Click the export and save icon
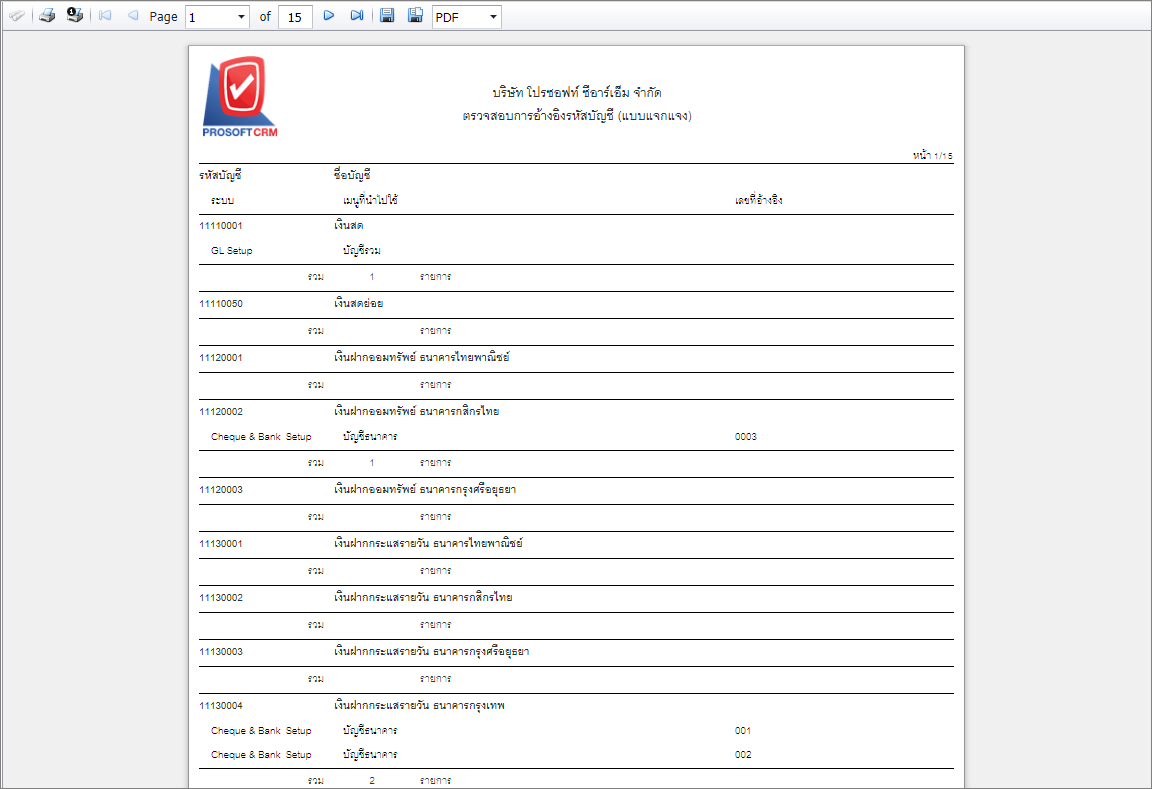The width and height of the screenshot is (1152, 789). coord(387,15)
